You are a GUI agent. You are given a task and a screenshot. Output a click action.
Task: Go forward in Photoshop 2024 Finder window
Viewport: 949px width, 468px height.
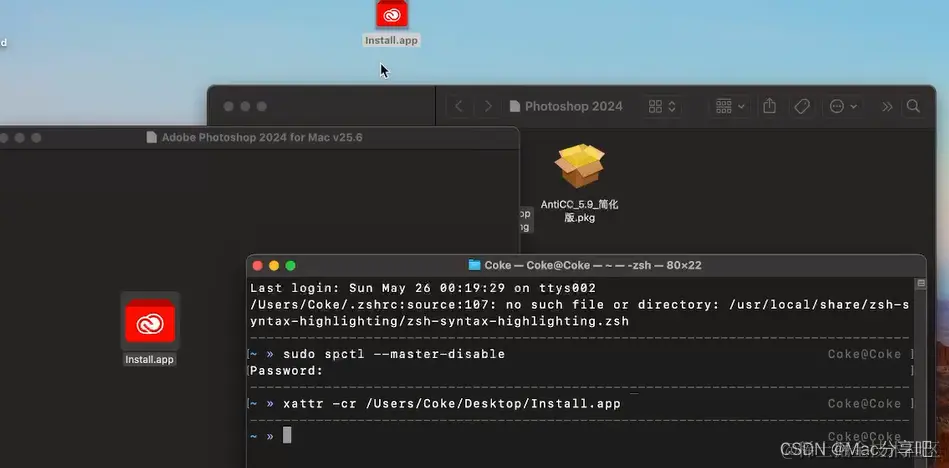[x=487, y=107]
